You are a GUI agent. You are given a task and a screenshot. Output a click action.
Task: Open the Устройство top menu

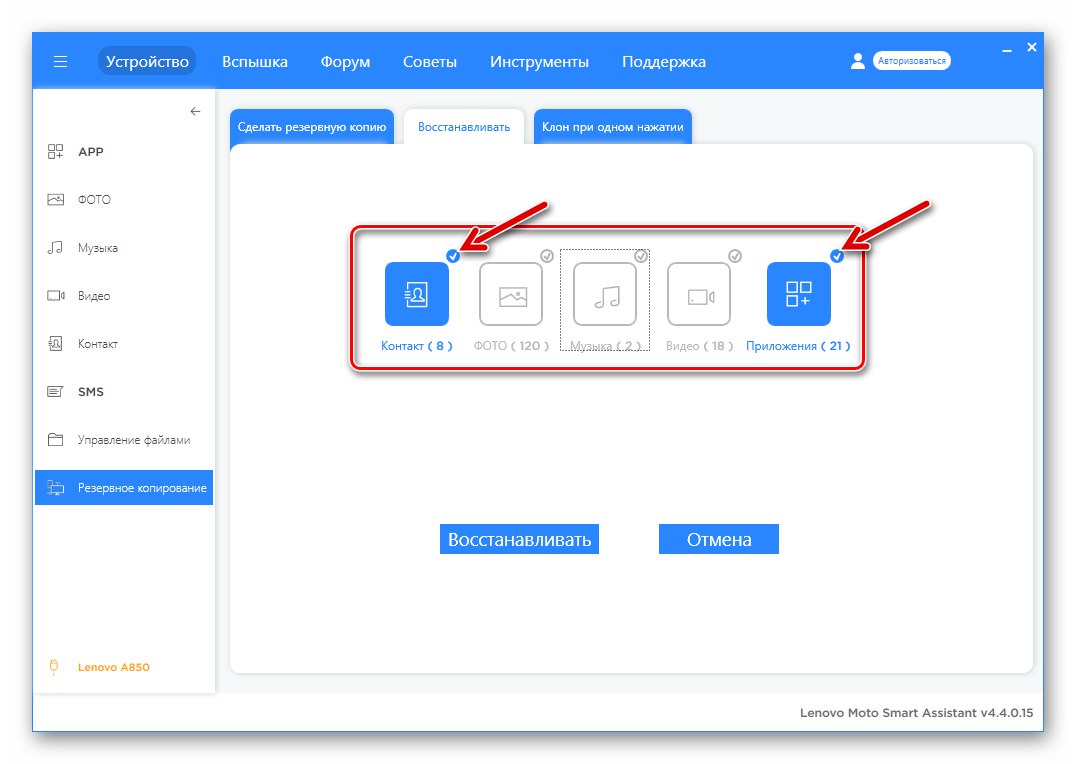[x=147, y=62]
